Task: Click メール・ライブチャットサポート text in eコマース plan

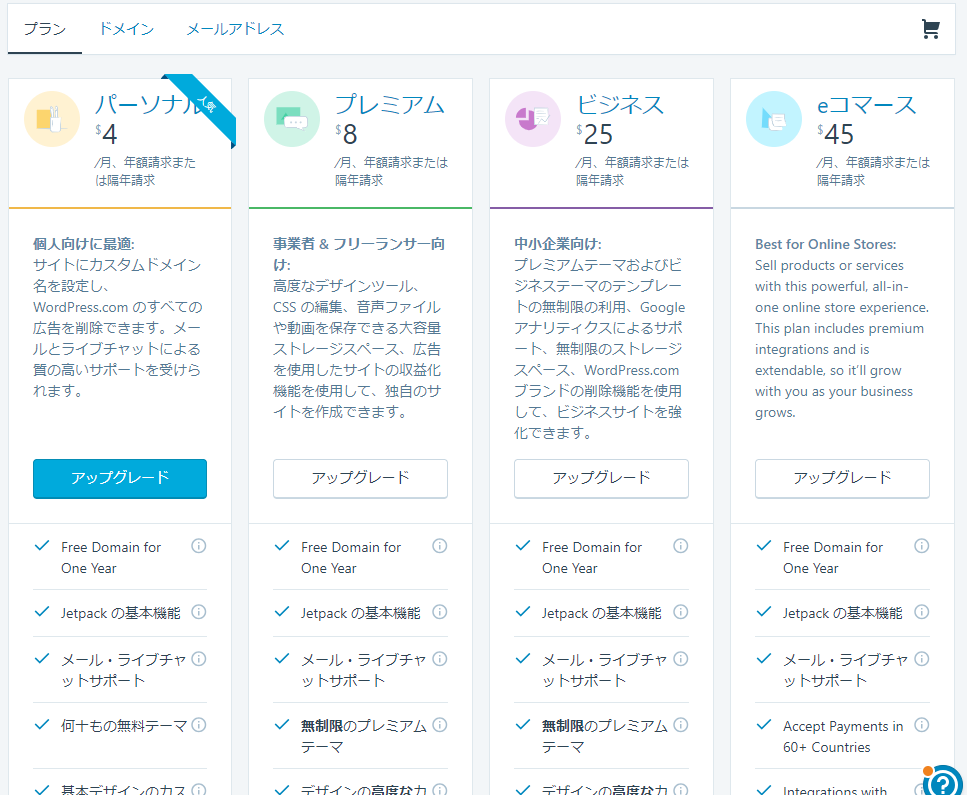Action: click(x=846, y=670)
